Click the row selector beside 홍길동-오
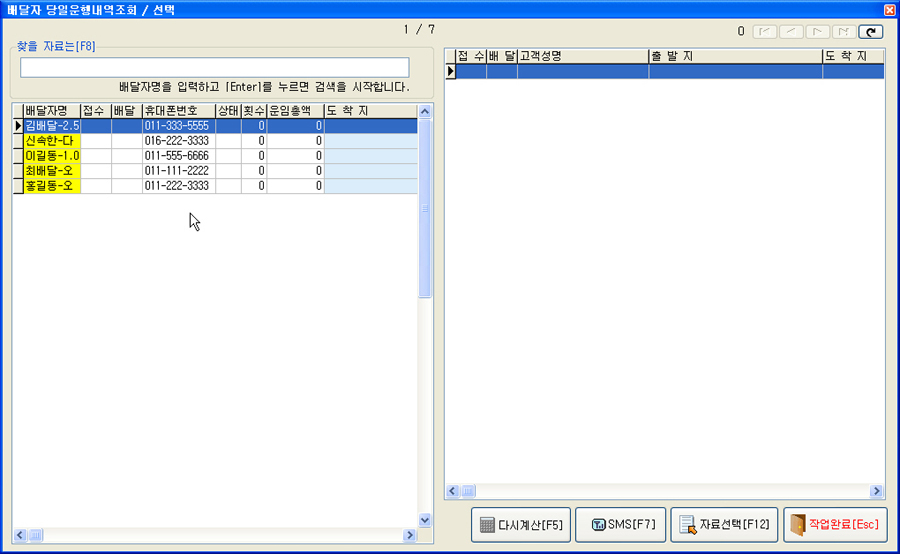Screen dimensions: 900x554 coord(18,185)
